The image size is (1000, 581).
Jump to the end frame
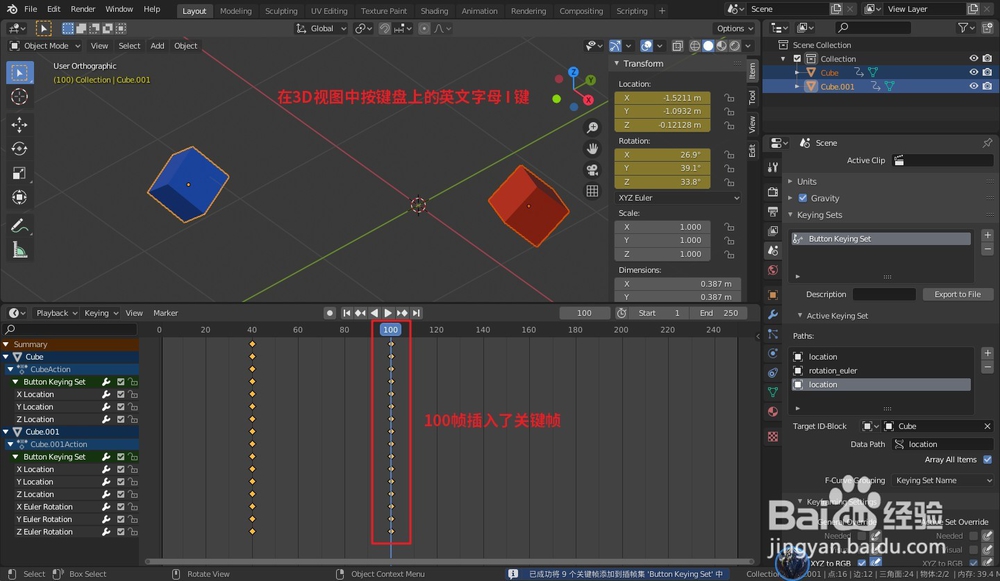pos(416,313)
